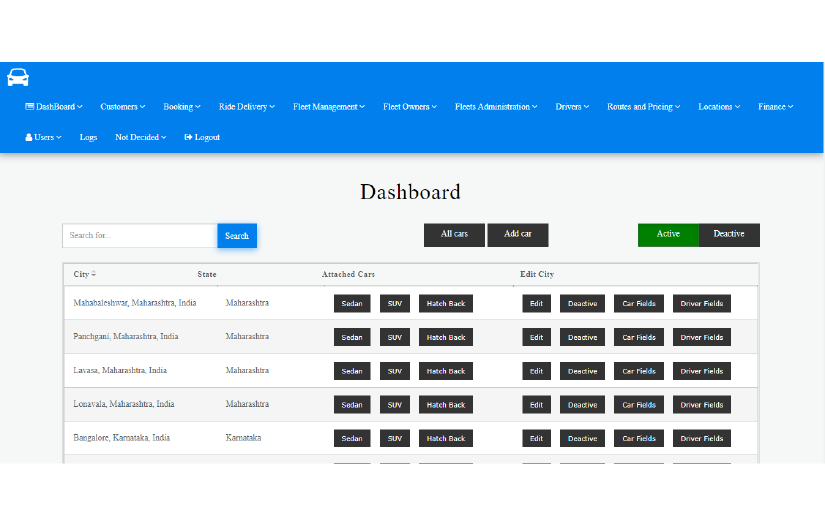Viewport: 825px width, 525px height.
Task: Edit the Lonavala city
Action: [536, 405]
